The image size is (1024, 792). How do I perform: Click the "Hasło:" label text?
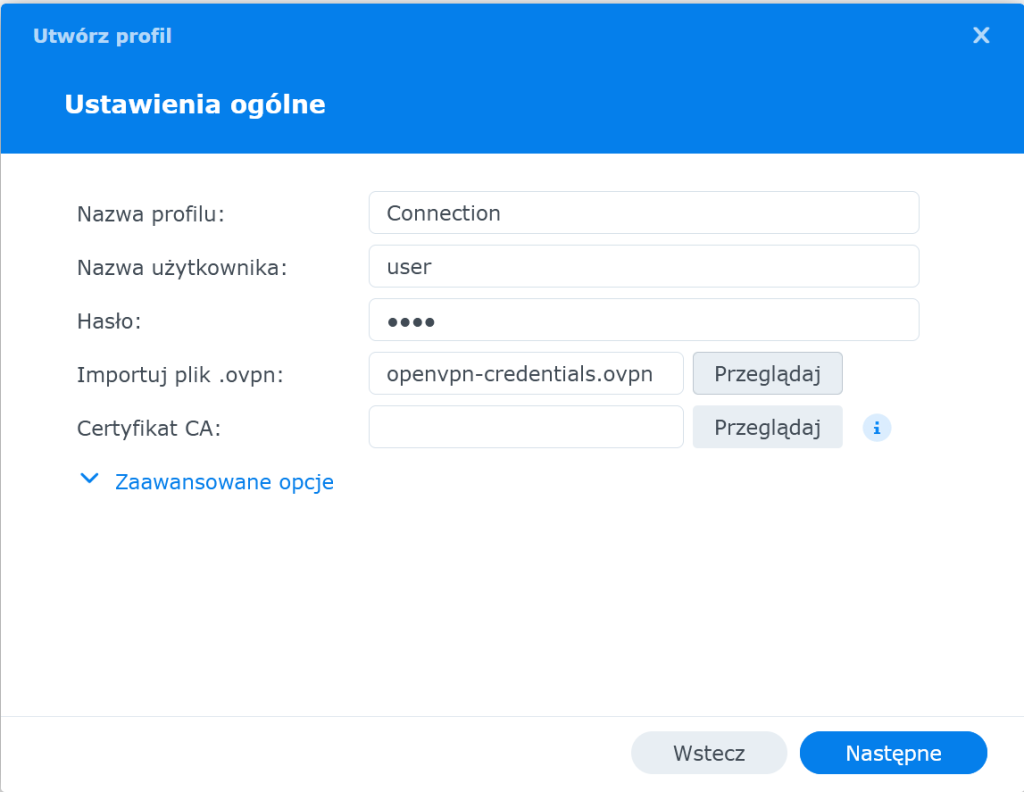click(x=110, y=321)
